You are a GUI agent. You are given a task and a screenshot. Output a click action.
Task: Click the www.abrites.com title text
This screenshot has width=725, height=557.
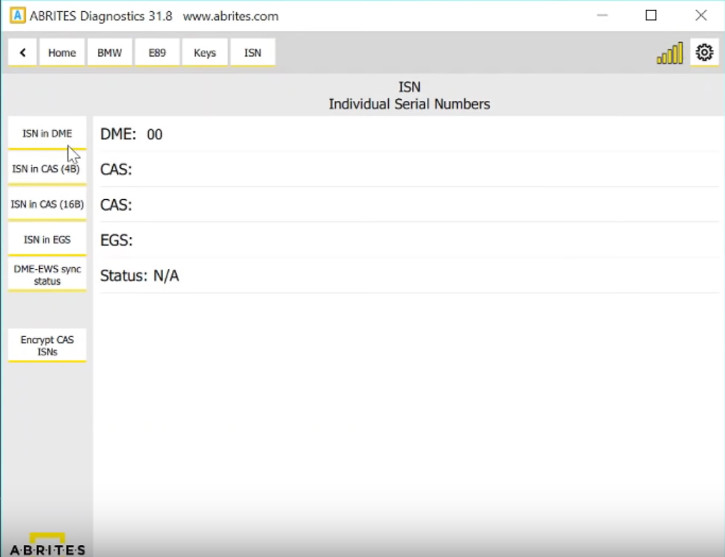231,16
